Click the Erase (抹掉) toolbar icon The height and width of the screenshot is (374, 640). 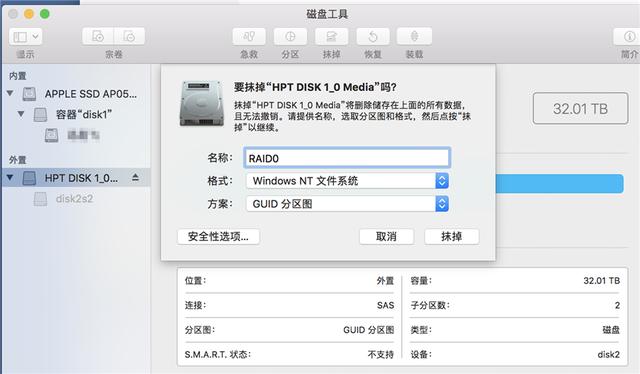point(331,37)
